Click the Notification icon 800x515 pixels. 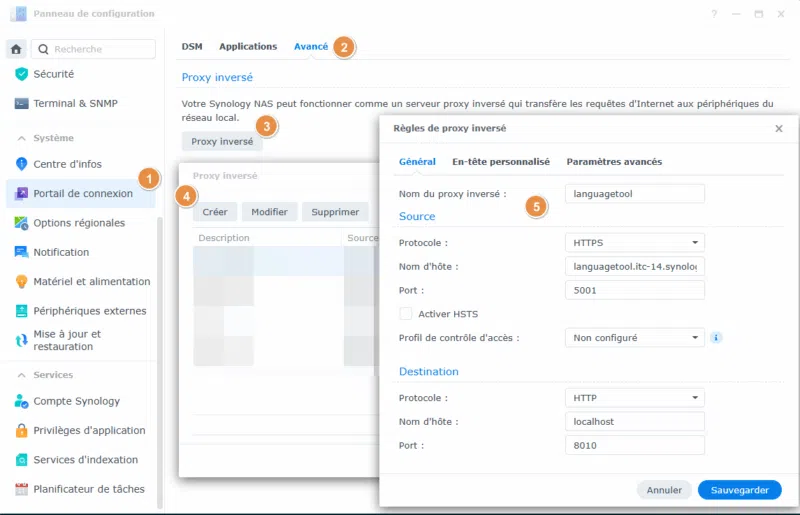[21, 252]
